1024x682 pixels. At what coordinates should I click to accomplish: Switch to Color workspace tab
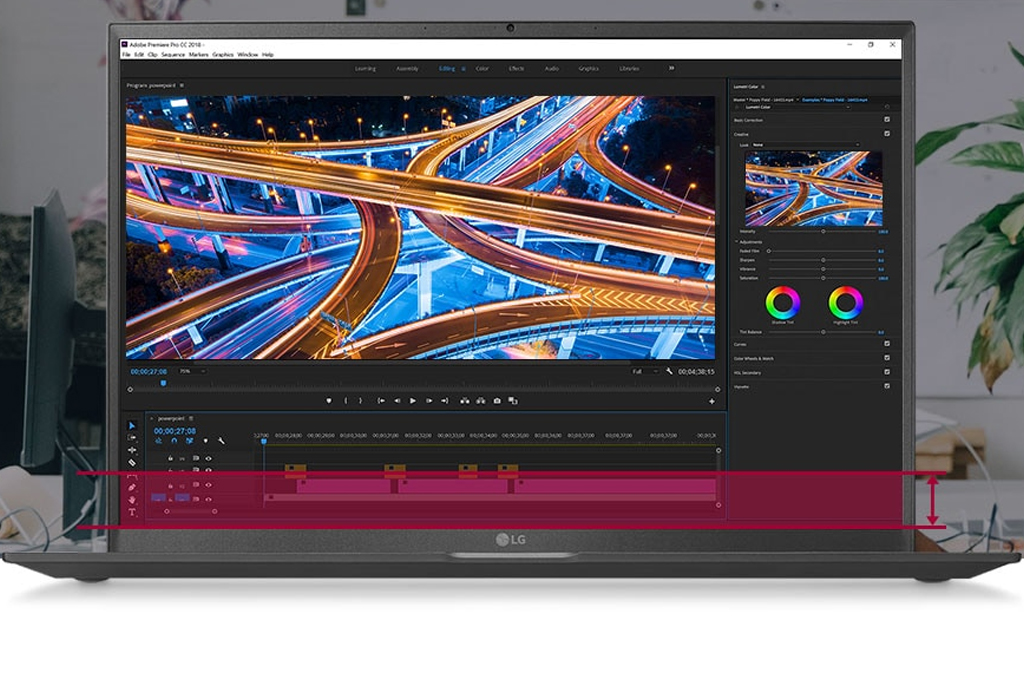point(482,69)
